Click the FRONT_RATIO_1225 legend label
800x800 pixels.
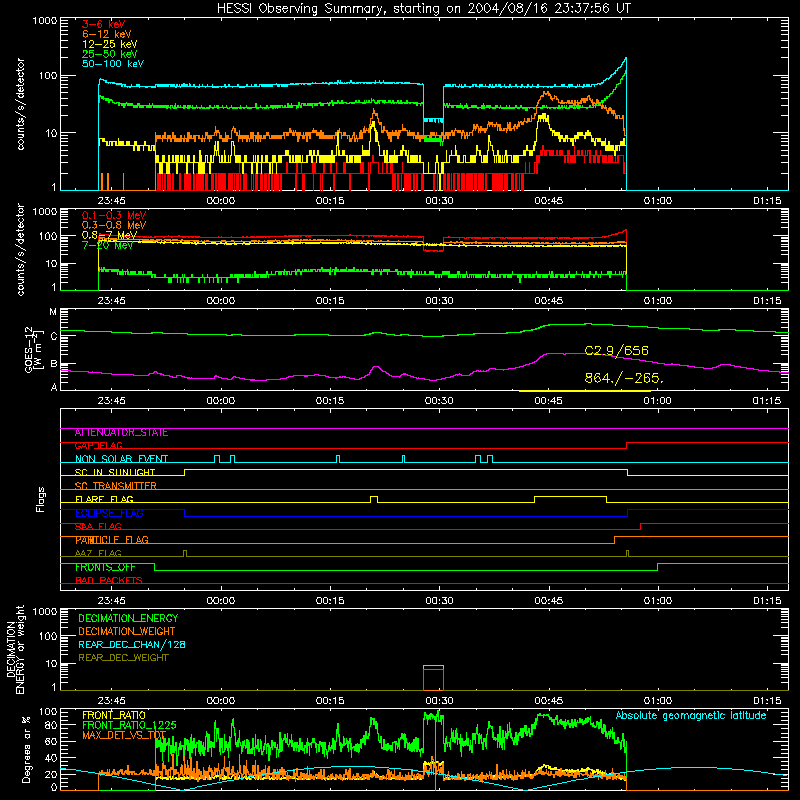tap(129, 725)
